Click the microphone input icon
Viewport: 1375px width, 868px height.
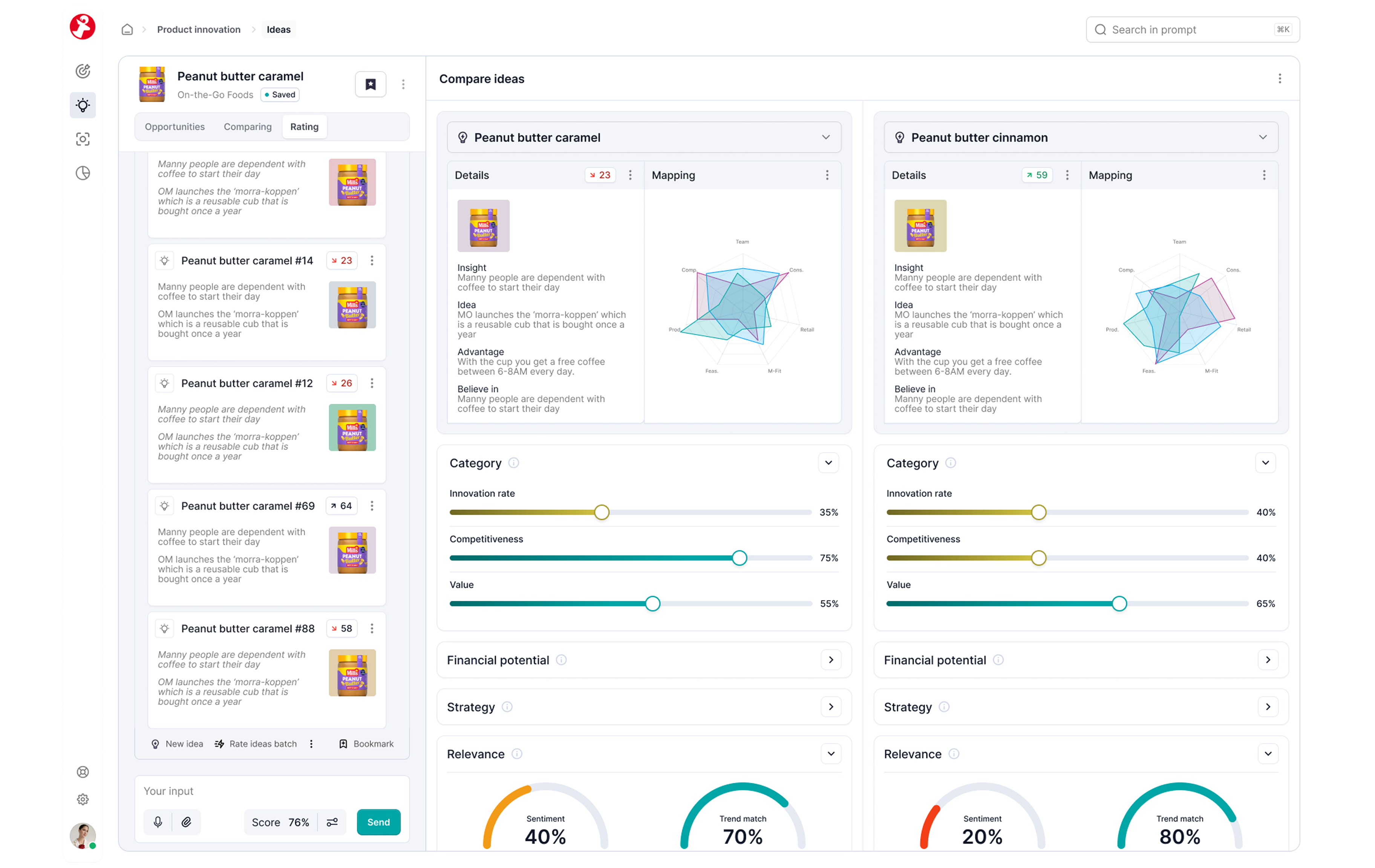tap(158, 822)
